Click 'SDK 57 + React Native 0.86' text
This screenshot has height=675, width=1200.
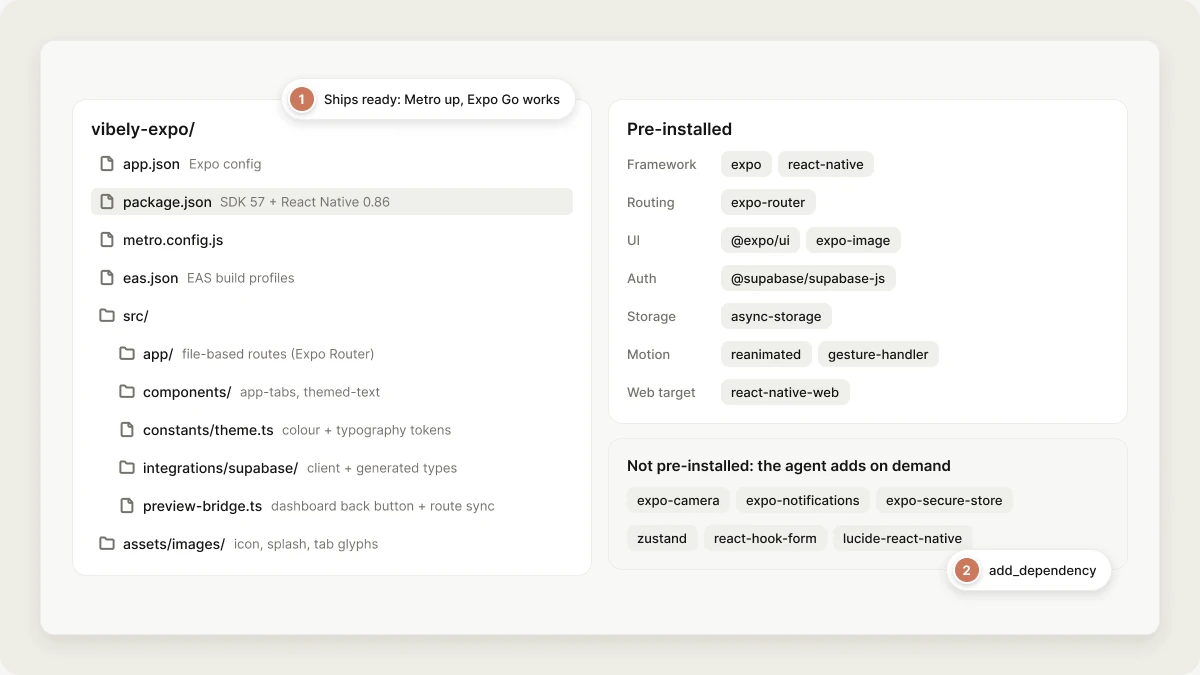point(305,202)
